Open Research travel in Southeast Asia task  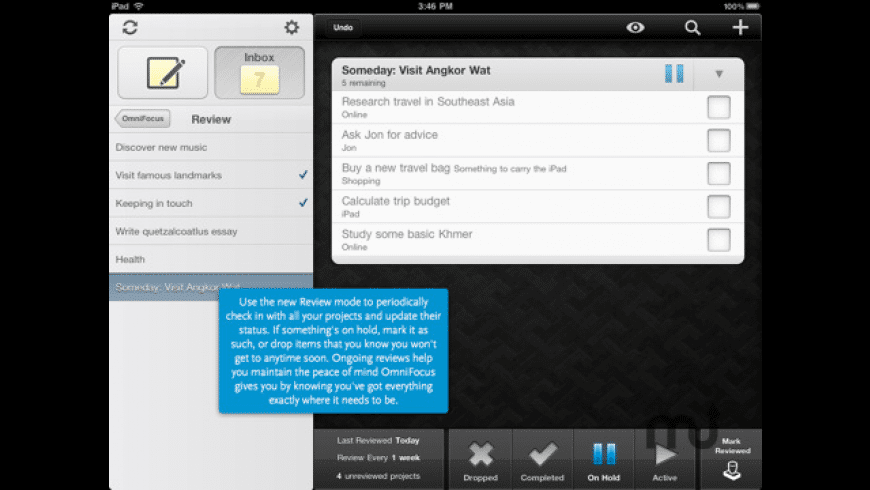point(428,102)
